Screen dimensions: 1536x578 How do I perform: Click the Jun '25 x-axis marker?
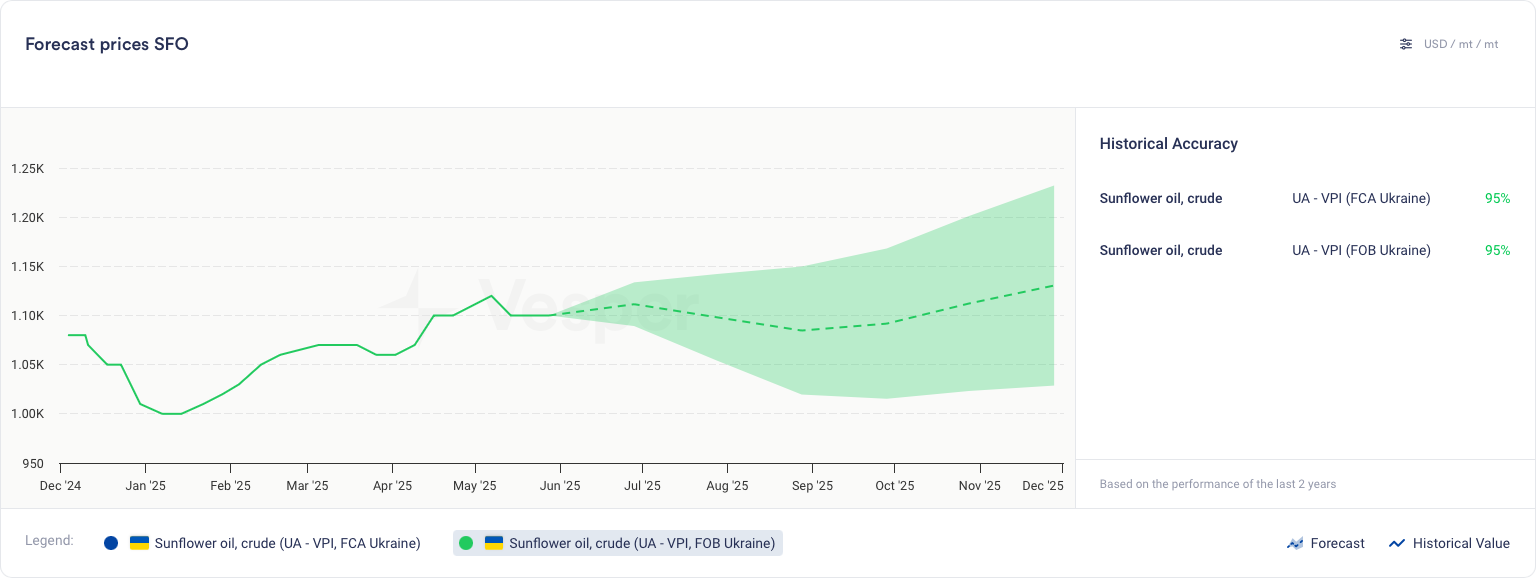pyautogui.click(x=560, y=486)
